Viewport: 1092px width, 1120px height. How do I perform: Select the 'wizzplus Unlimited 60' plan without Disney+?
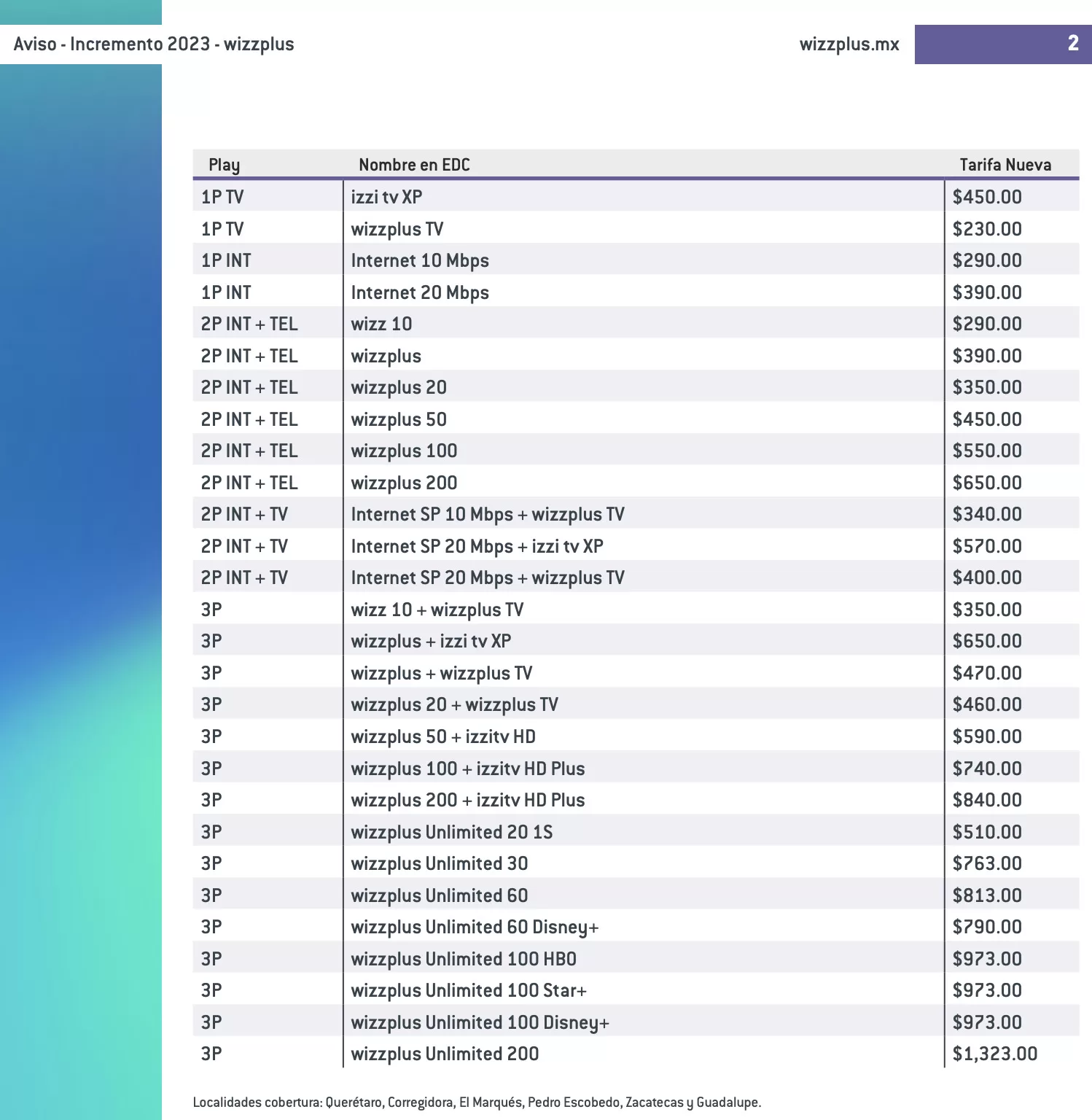[x=440, y=895]
